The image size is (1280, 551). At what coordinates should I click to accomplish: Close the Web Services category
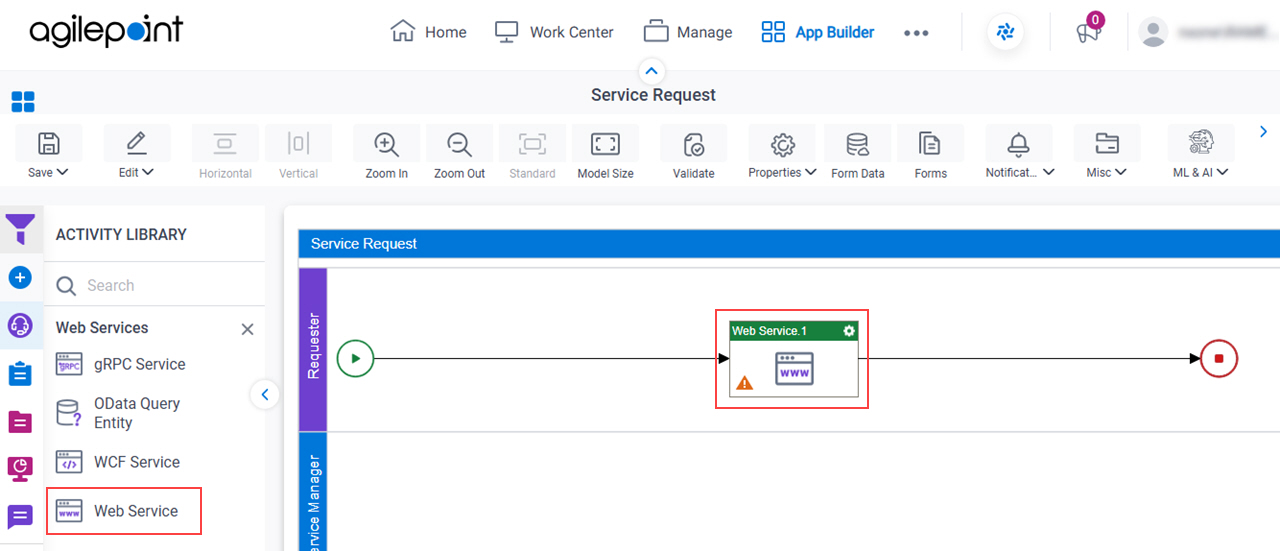(247, 329)
